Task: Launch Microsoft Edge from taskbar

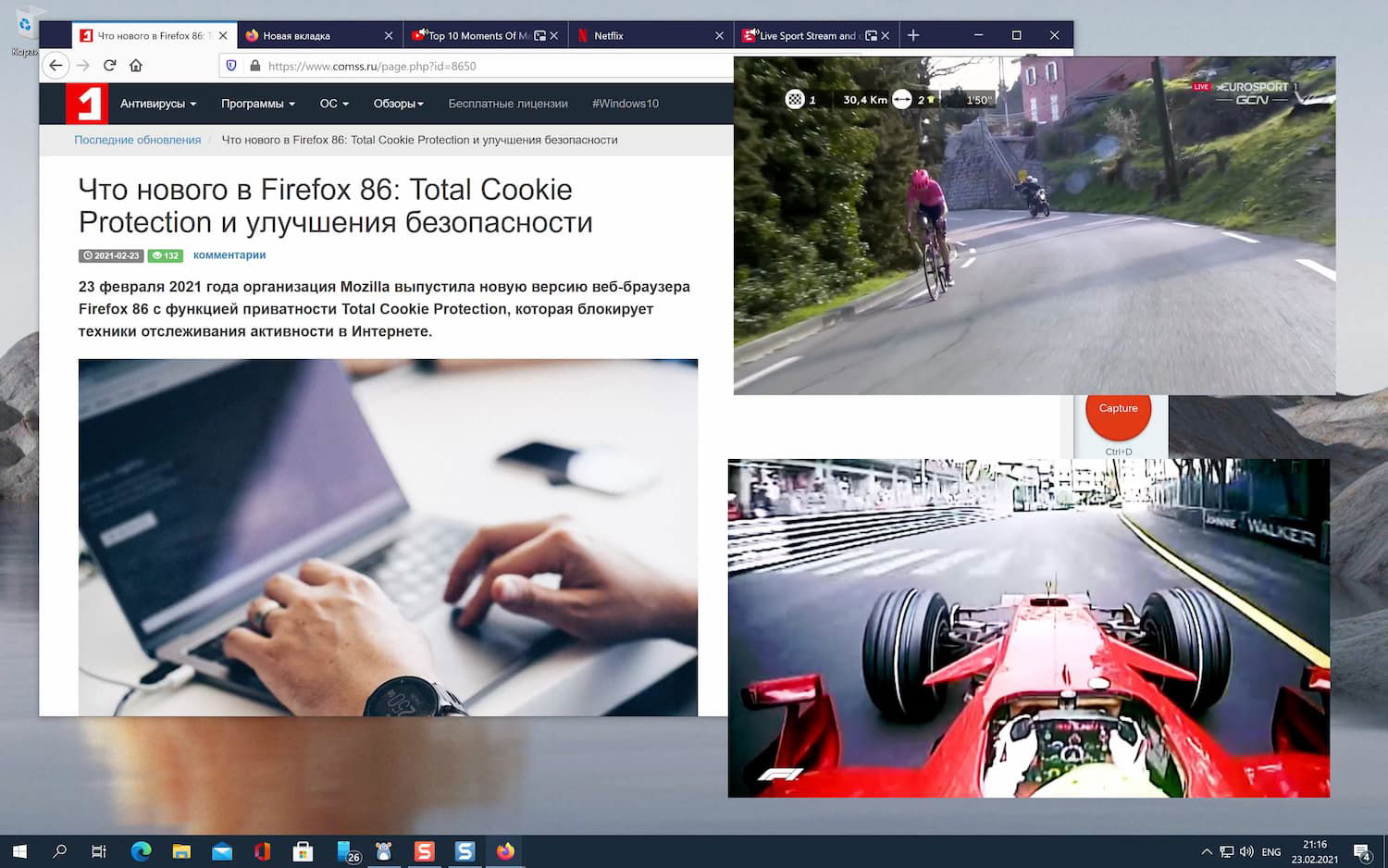Action: (x=141, y=851)
